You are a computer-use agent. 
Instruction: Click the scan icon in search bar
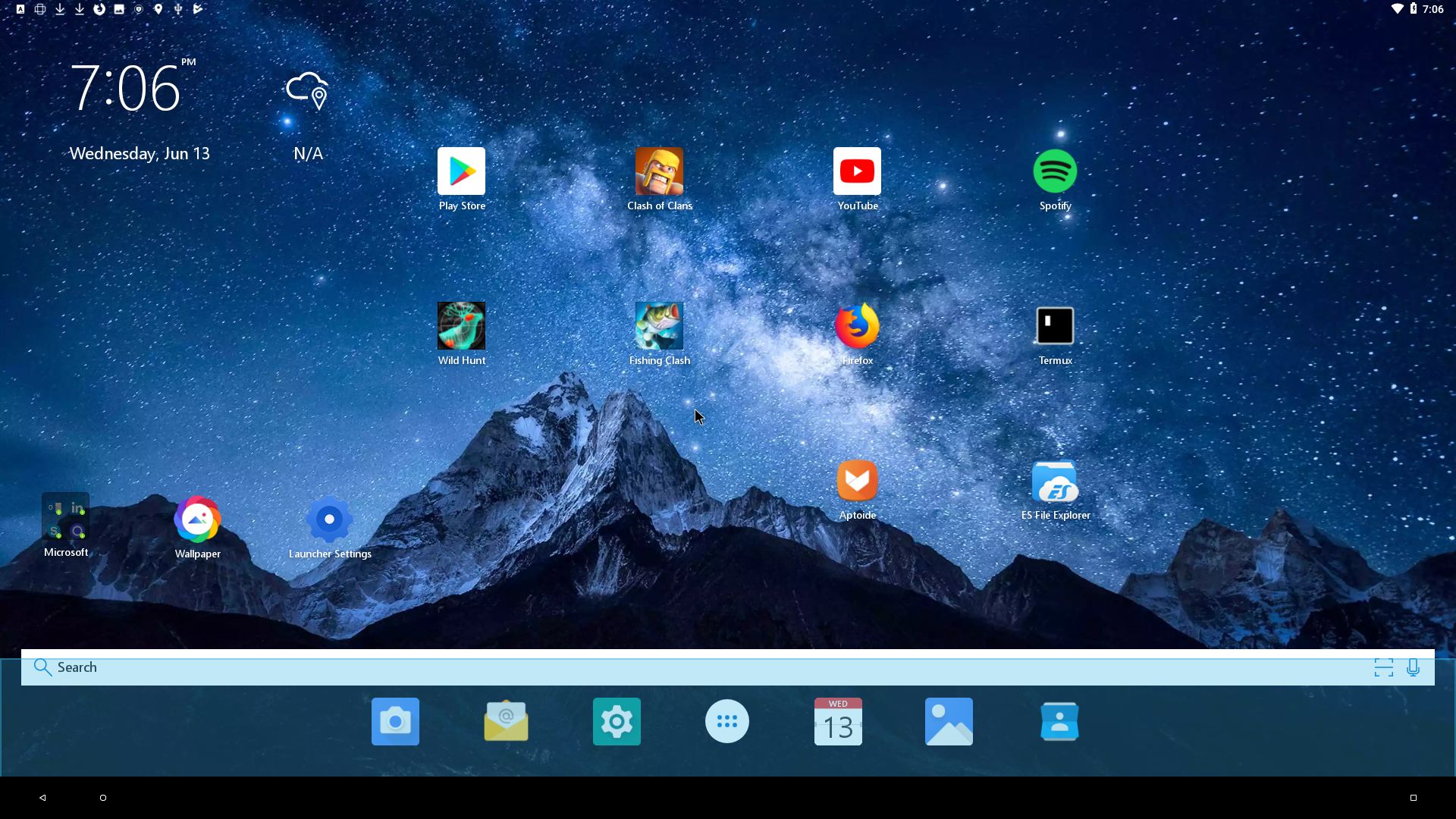[x=1384, y=667]
